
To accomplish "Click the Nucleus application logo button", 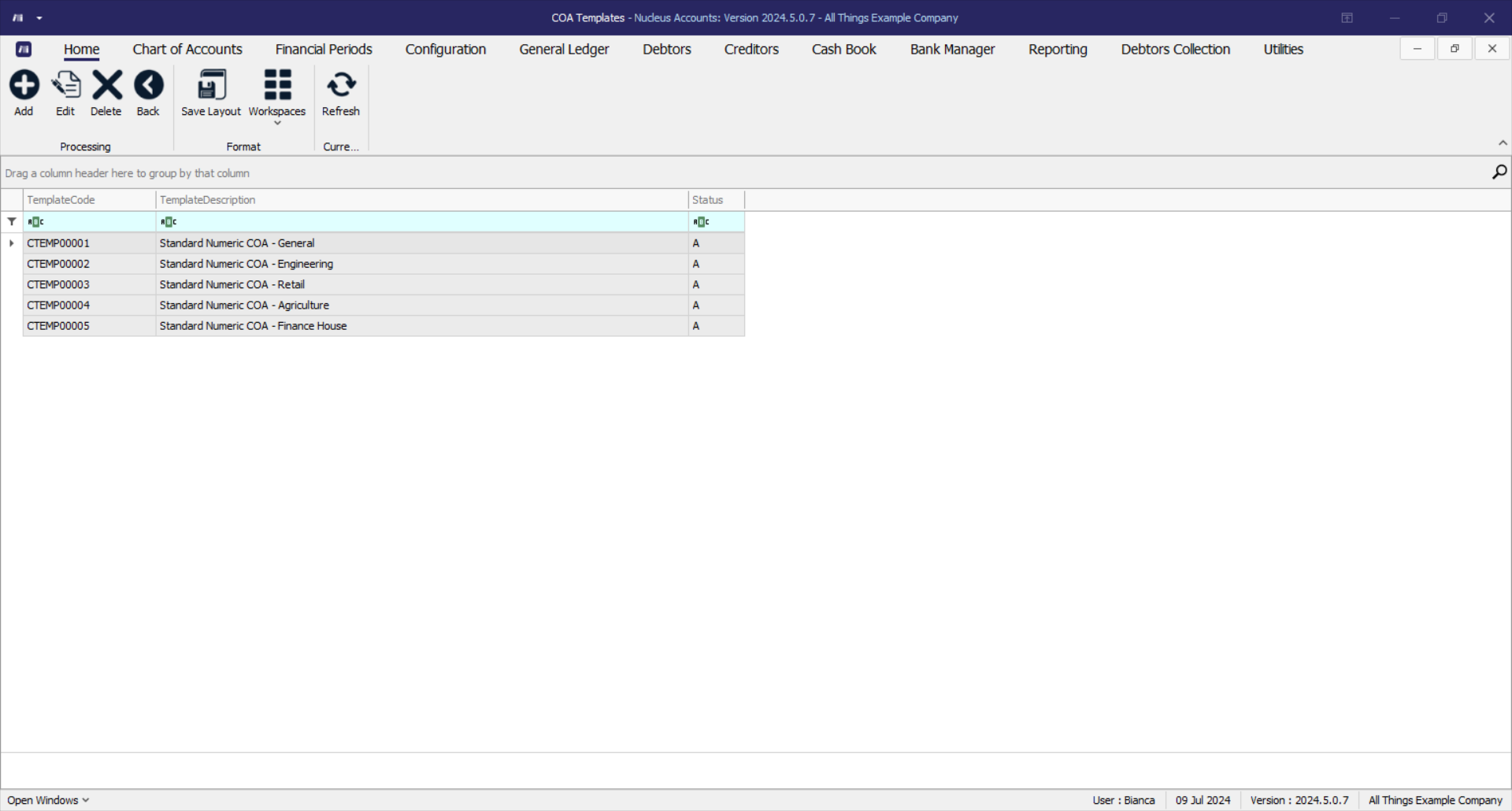I will [x=24, y=50].
